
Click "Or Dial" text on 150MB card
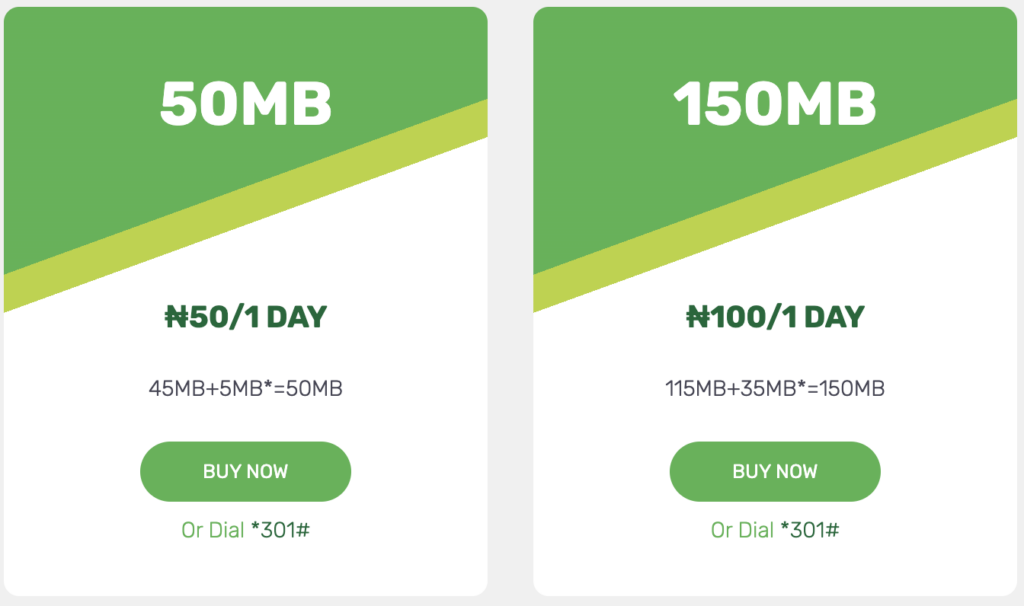(x=742, y=530)
